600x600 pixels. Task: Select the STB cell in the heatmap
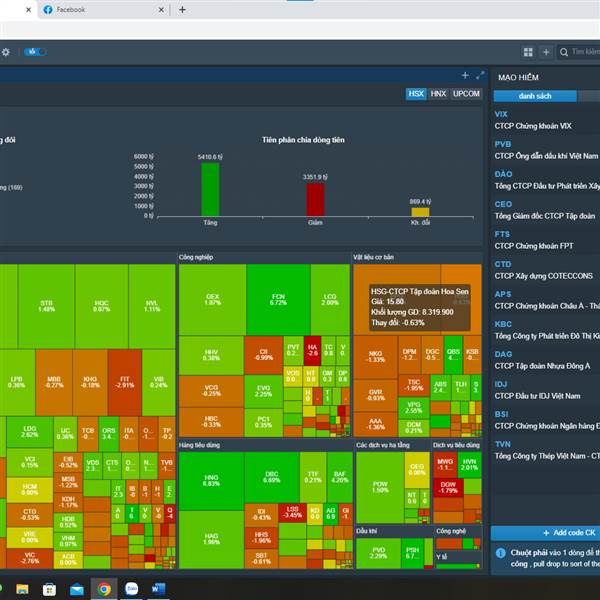pyautogui.click(x=46, y=306)
